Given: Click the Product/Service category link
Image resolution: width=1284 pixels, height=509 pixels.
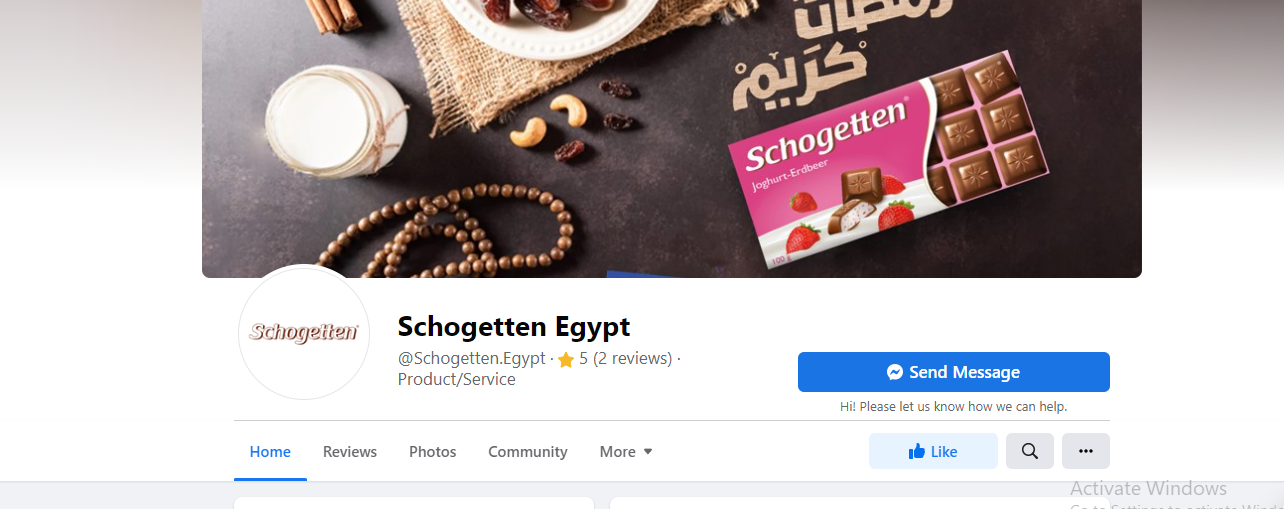Looking at the screenshot, I should (x=457, y=380).
